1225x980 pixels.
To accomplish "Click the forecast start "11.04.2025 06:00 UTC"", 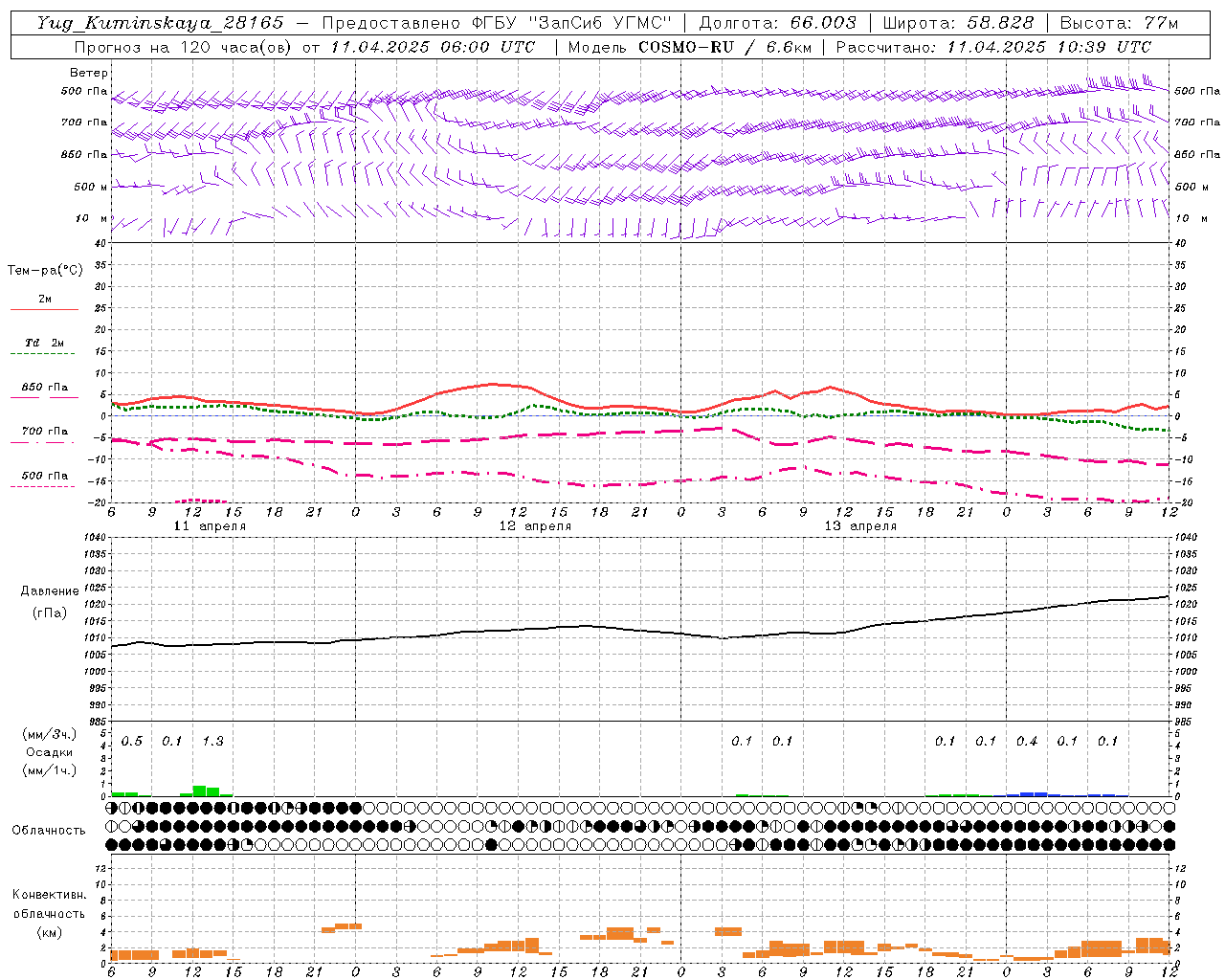I will (x=433, y=47).
